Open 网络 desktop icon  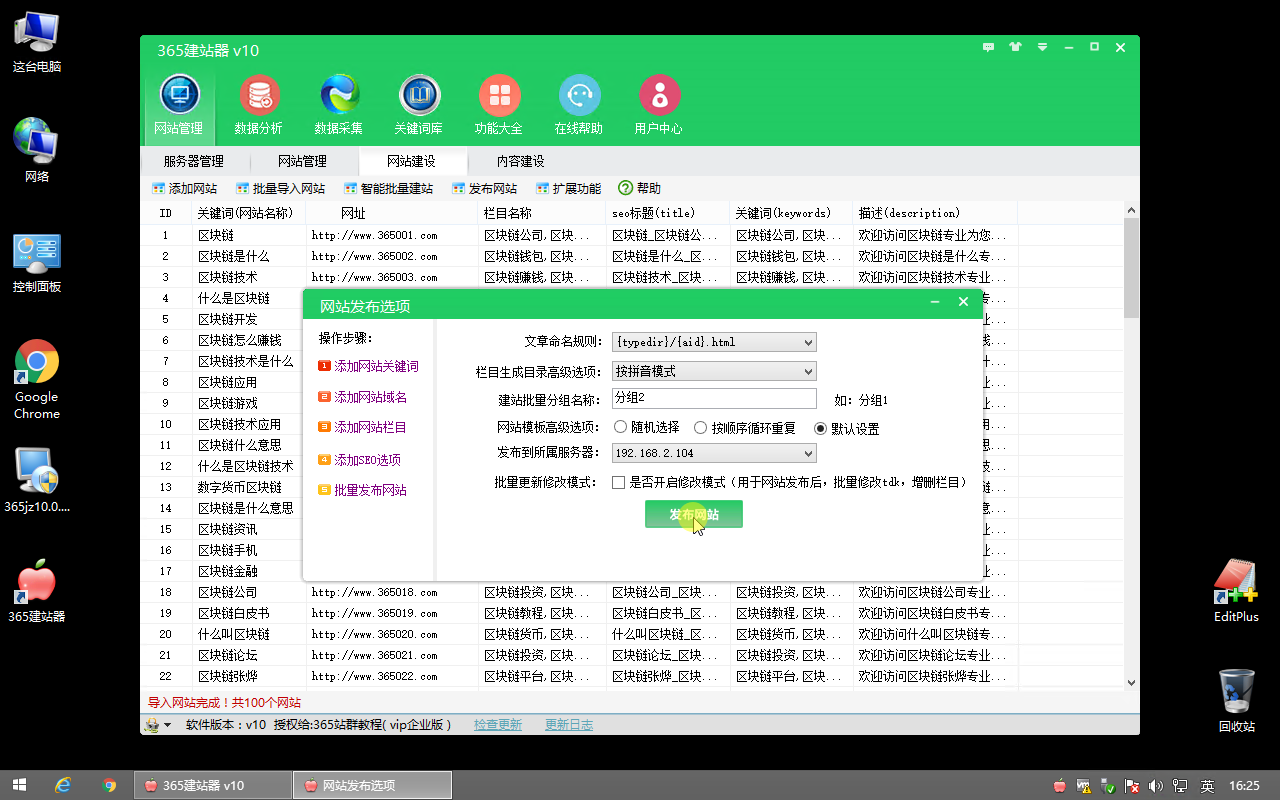pyautogui.click(x=37, y=150)
